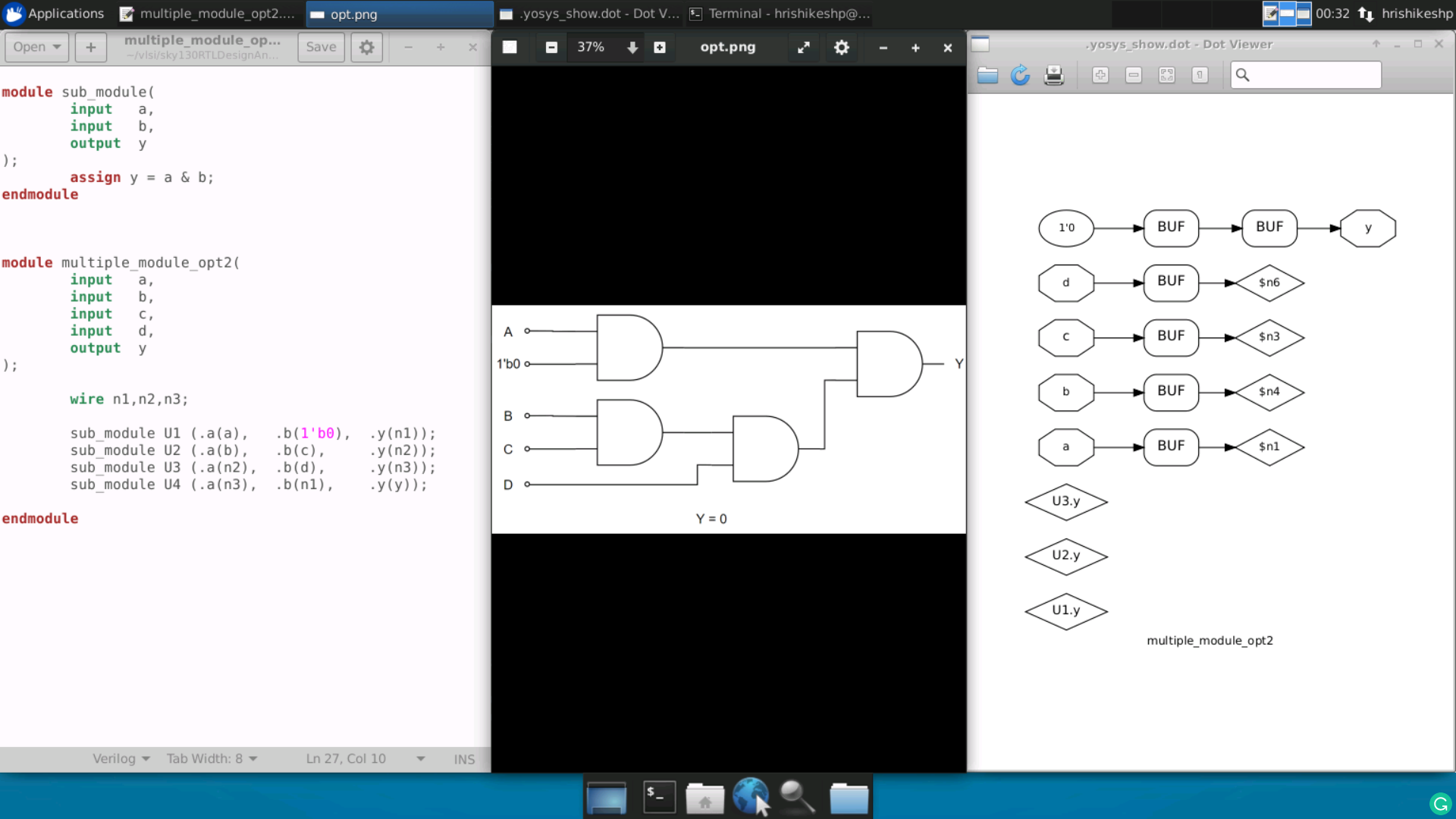Expand the 37% zoom level dropdown

click(x=632, y=47)
